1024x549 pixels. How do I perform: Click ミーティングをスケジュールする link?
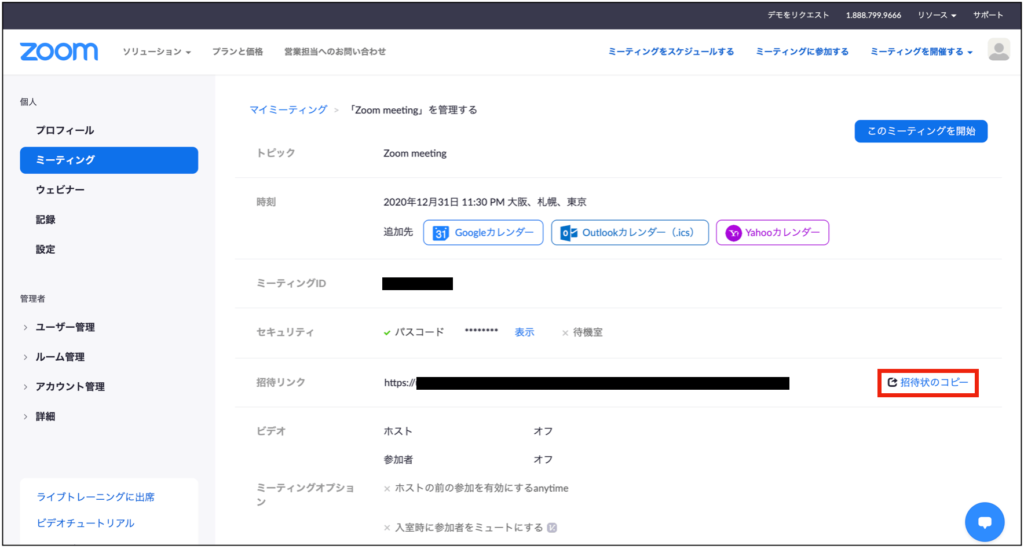(x=670, y=52)
